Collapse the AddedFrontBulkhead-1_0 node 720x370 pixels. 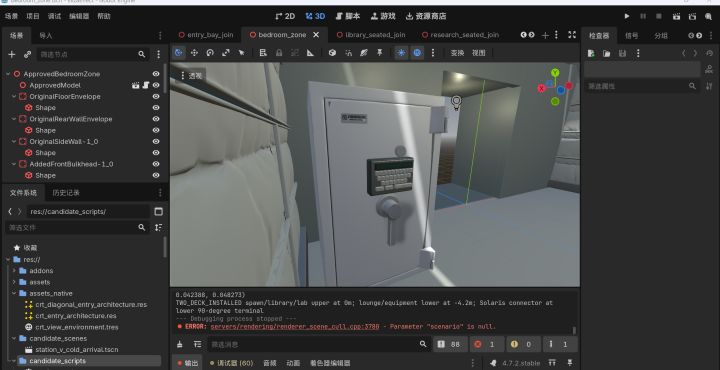14,164
